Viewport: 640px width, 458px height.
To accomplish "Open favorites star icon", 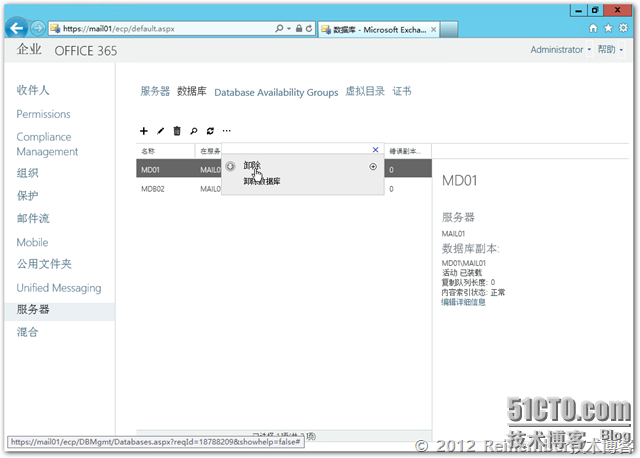I will pos(608,28).
